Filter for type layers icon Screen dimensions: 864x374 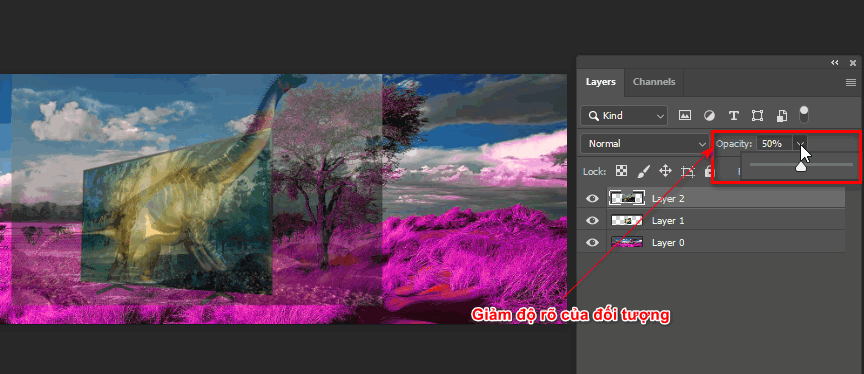click(733, 116)
